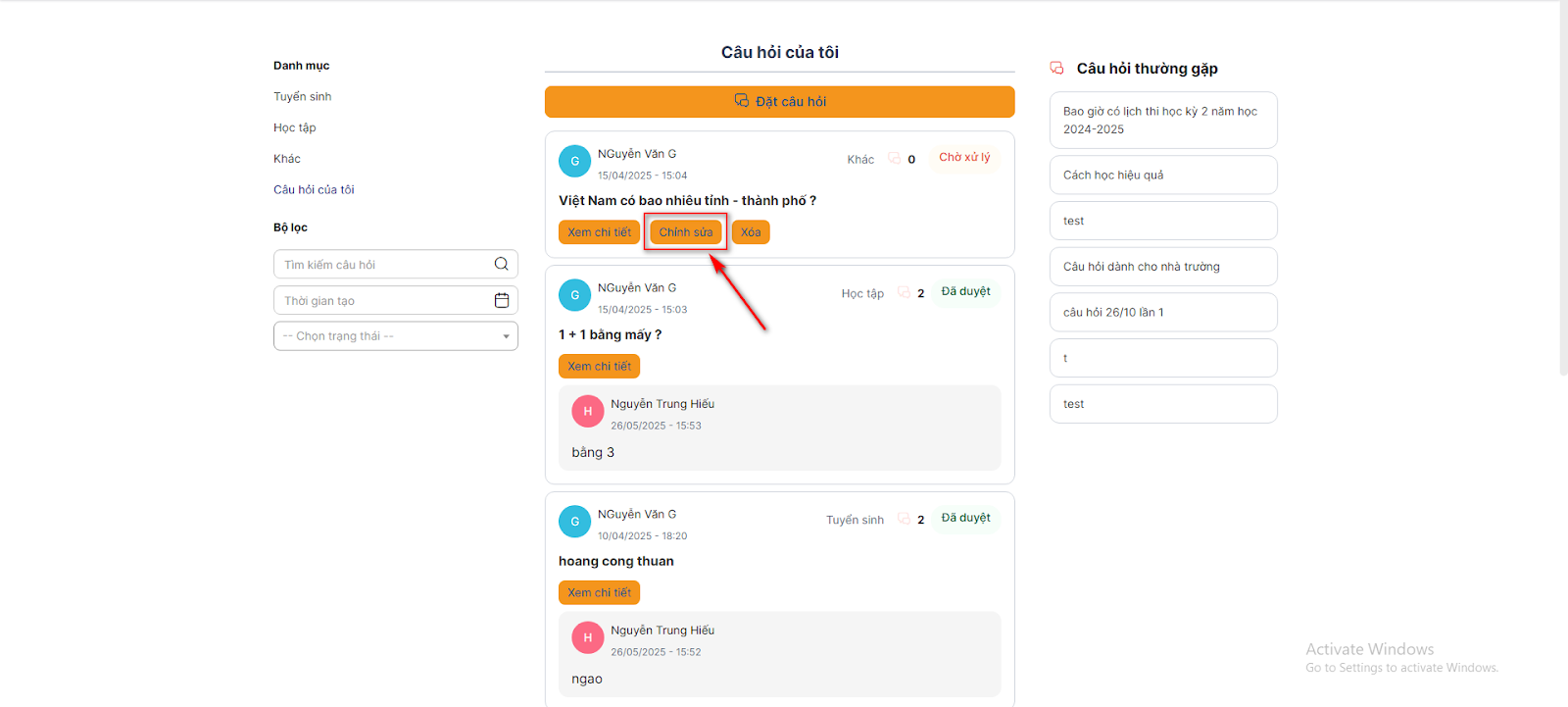Click the search magnifier icon in filter
This screenshot has width=1568, height=707.
(501, 264)
